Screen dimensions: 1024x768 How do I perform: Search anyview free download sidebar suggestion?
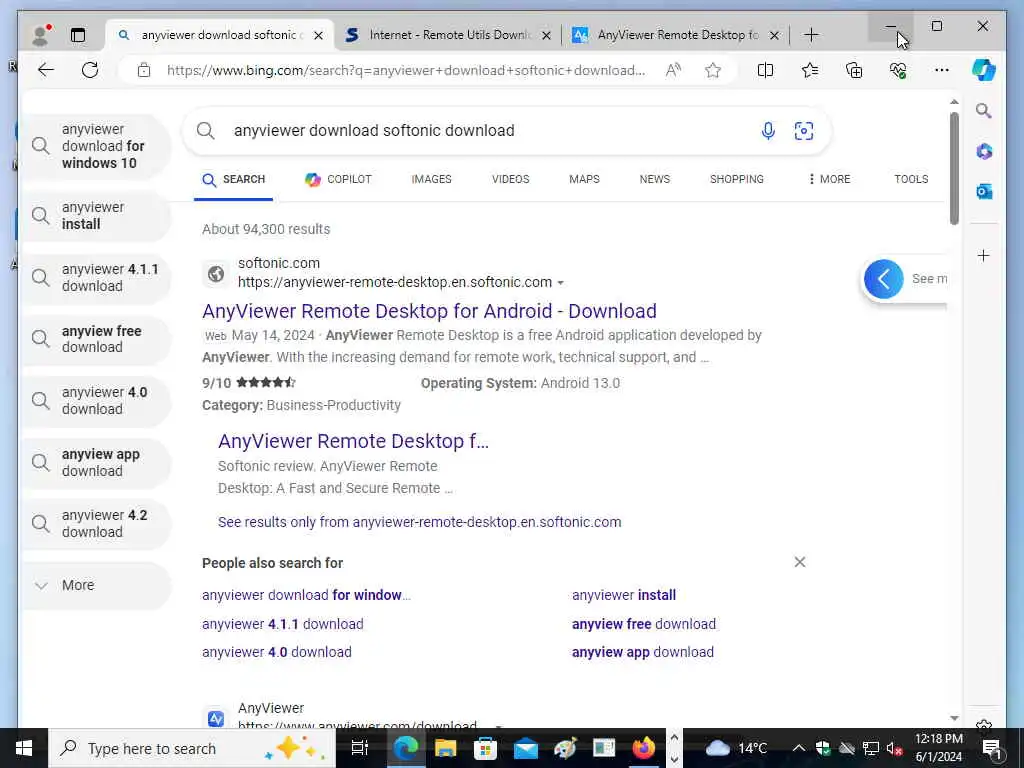pos(97,339)
